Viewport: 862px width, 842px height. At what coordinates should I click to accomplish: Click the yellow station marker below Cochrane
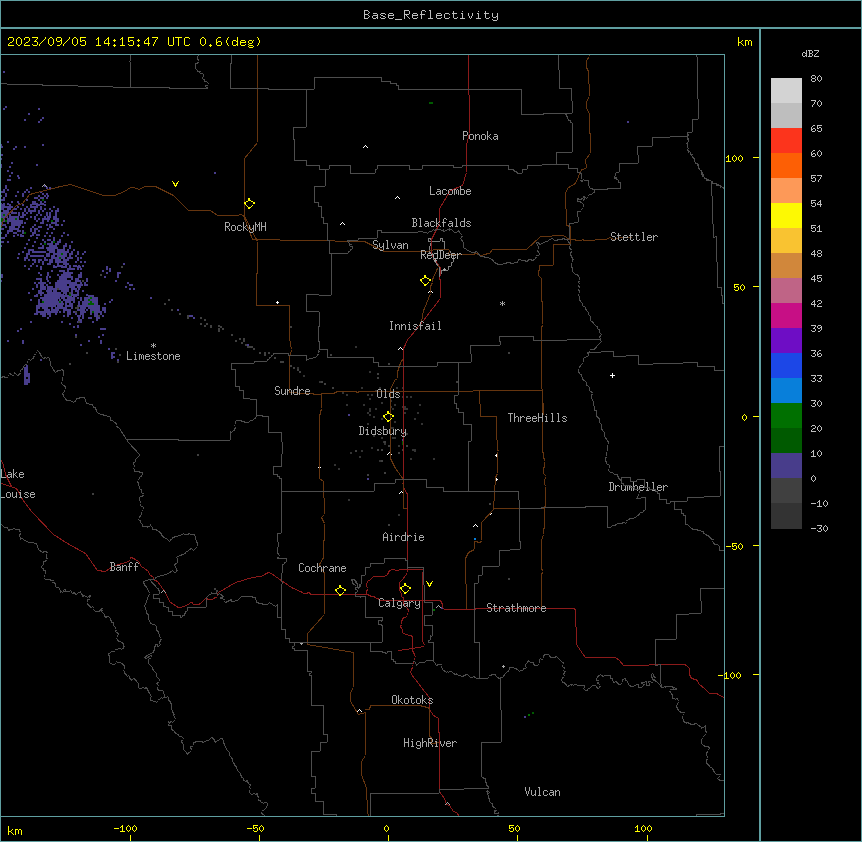[340, 590]
